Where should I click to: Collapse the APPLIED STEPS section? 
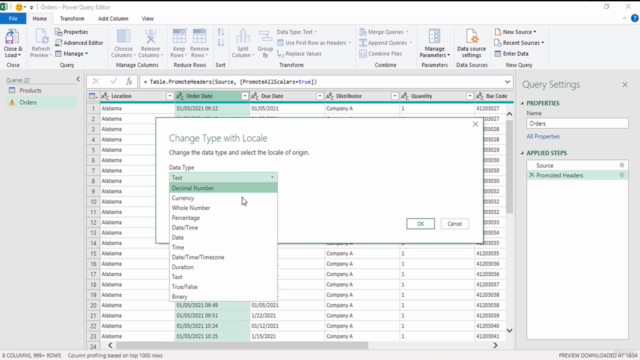pos(522,153)
